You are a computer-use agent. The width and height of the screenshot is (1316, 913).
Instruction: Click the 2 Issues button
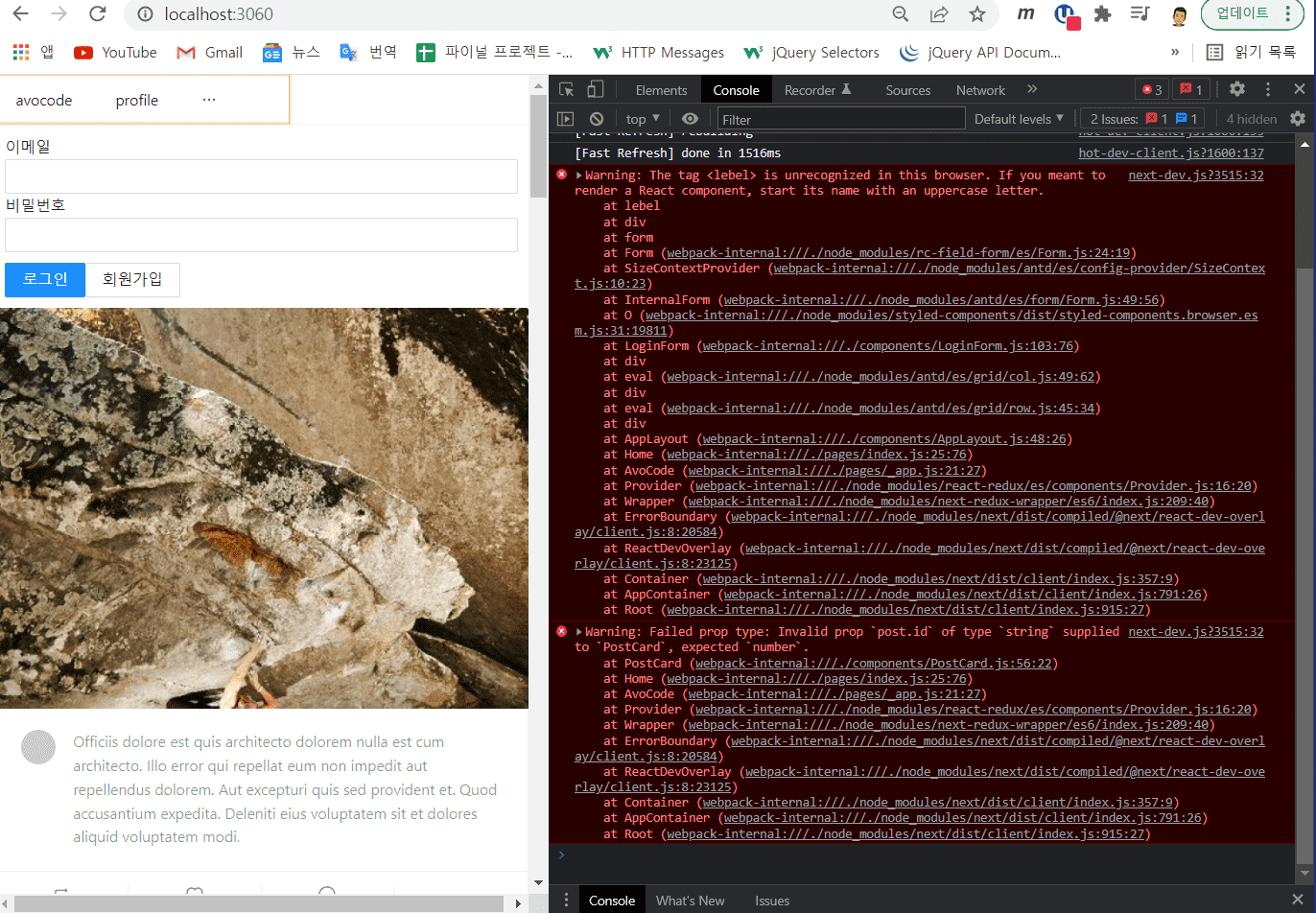(1142, 119)
